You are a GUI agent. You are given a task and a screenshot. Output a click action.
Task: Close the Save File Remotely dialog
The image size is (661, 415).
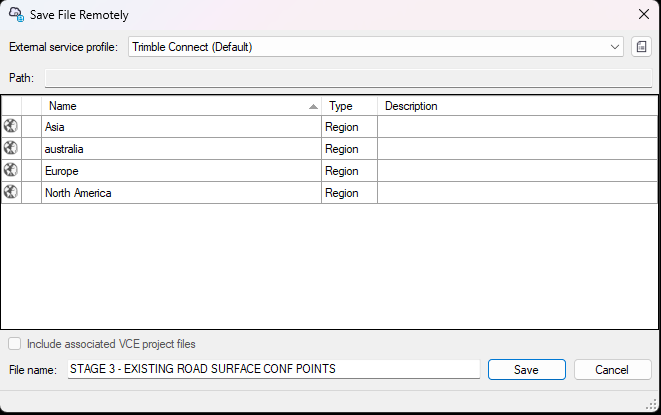coord(643,15)
